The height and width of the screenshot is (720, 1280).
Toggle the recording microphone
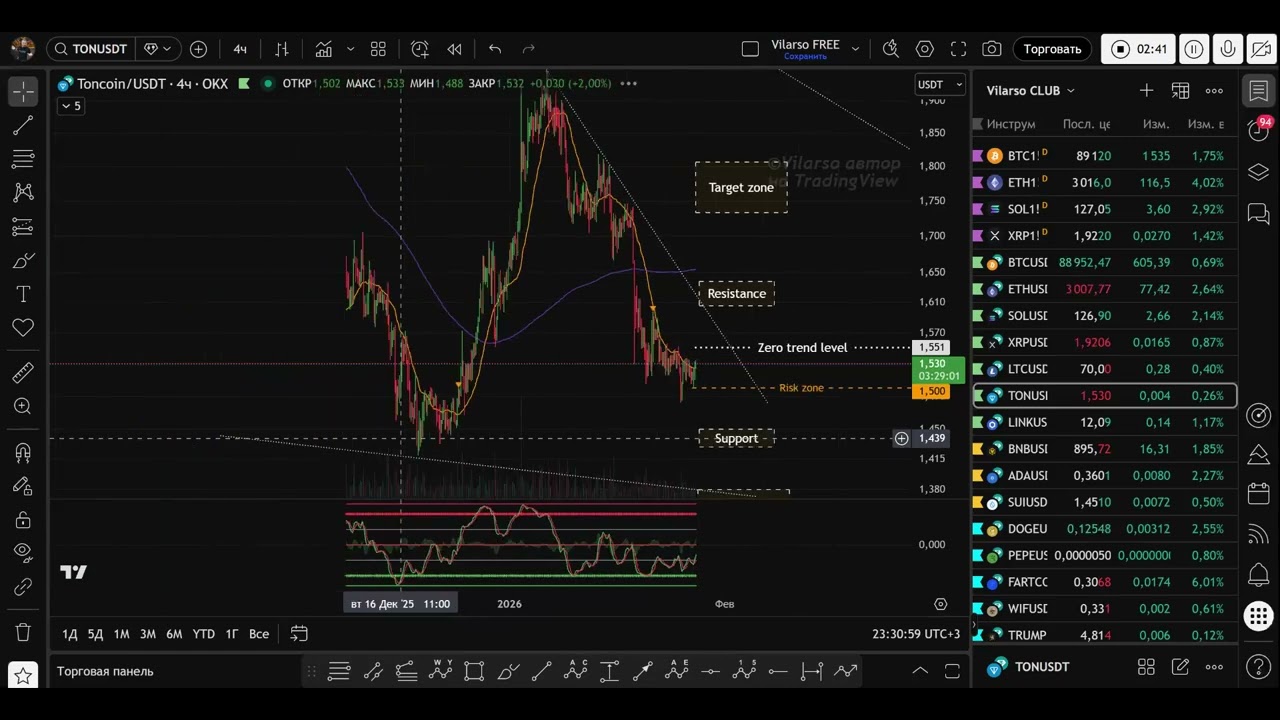pyautogui.click(x=1228, y=49)
